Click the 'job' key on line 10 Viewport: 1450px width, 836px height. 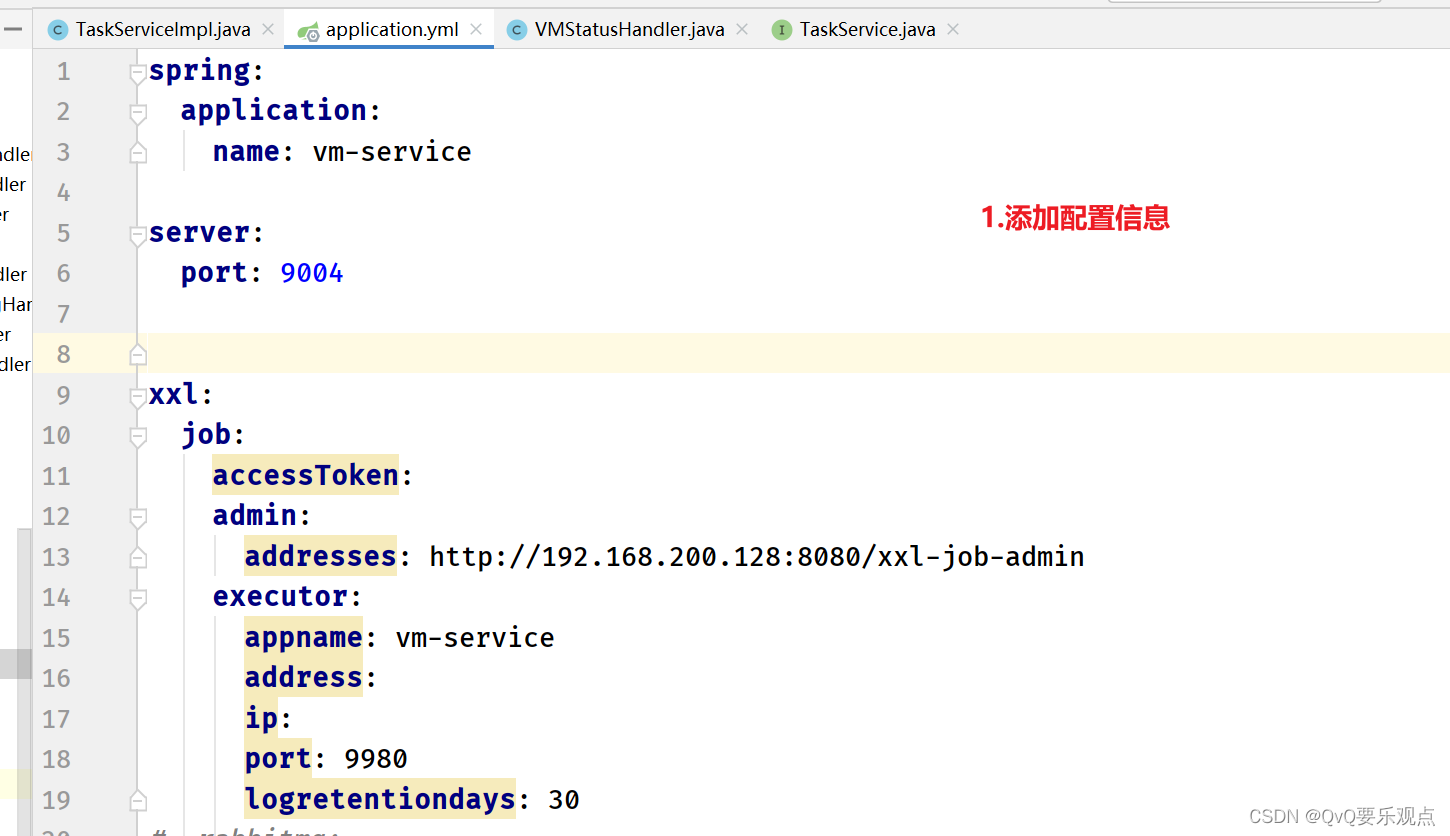tap(206, 435)
